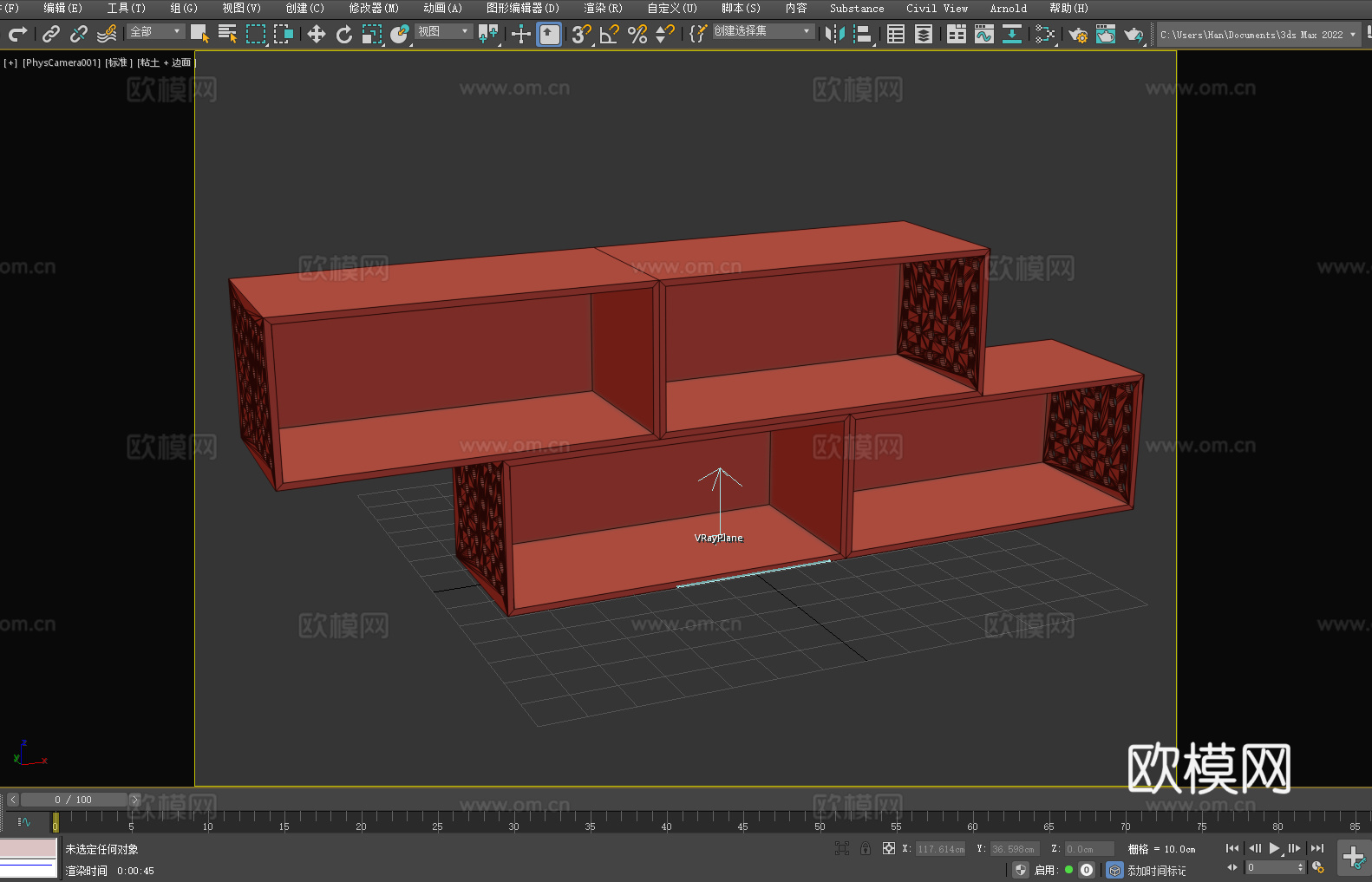Open the Material Editor nodes icon
The image size is (1372, 882).
pos(1045,34)
